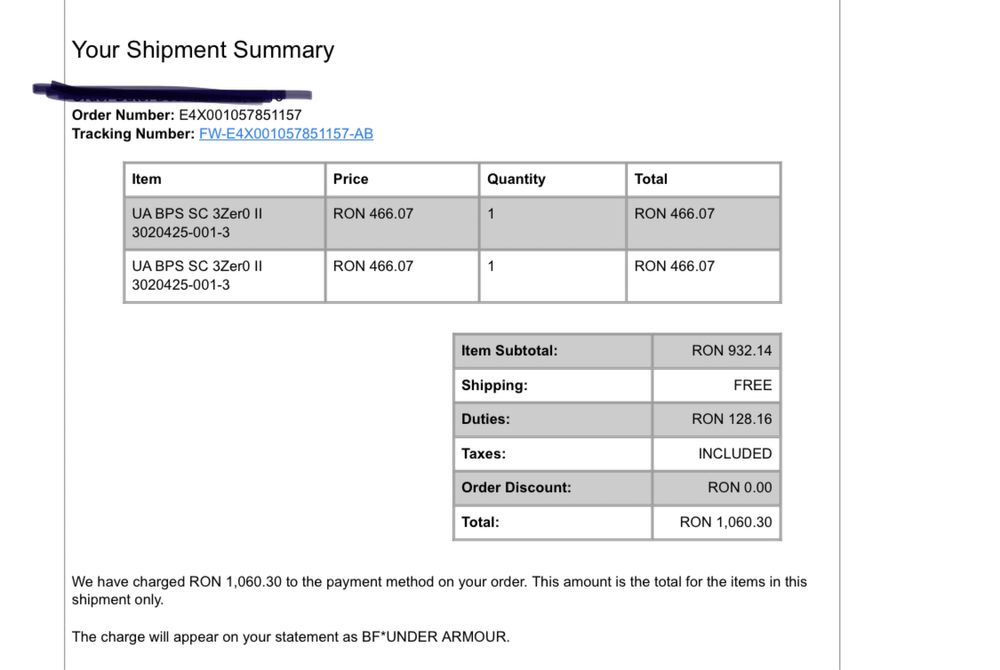Click the Price column header
This screenshot has width=1000, height=670.
[351, 179]
